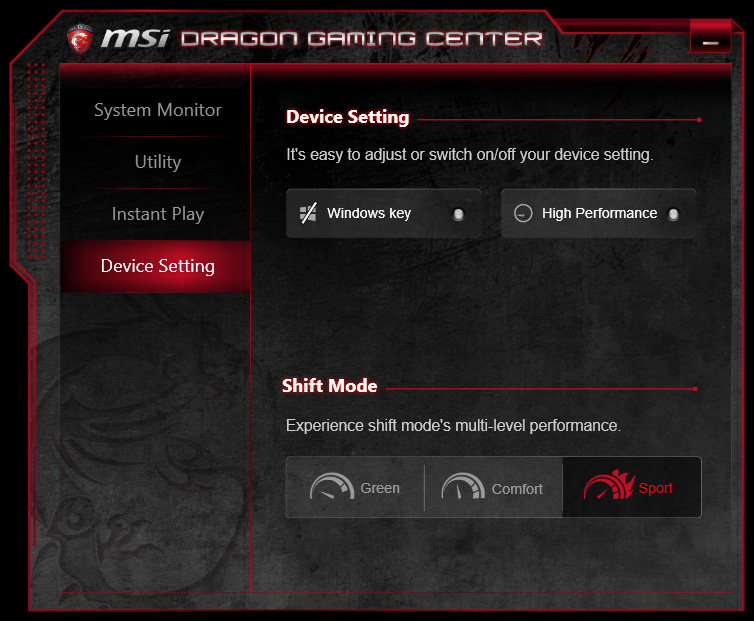
Task: Choose the Green shift mode label
Action: (380, 488)
